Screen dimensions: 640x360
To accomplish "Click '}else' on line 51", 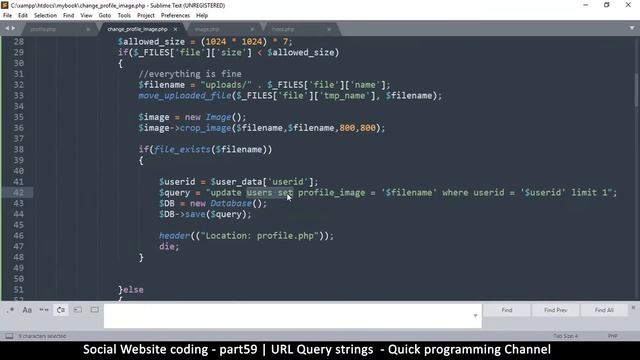I will pyautogui.click(x=131, y=289).
